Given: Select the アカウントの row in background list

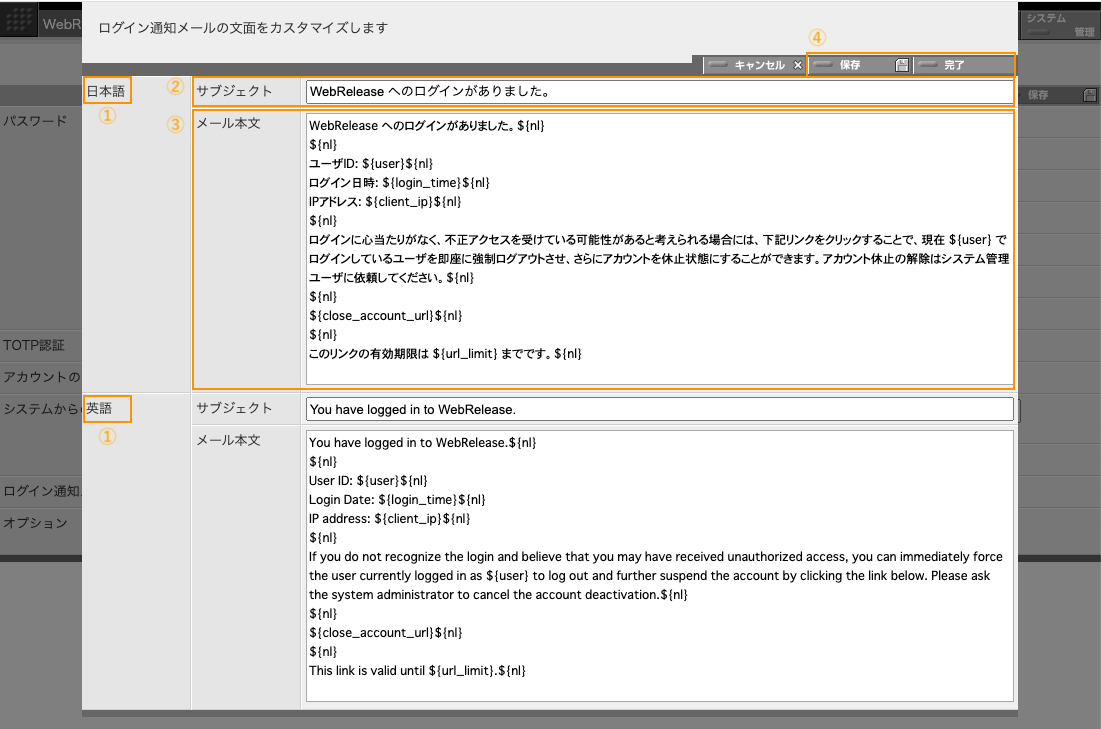Looking at the screenshot, I should pyautogui.click(x=41, y=377).
